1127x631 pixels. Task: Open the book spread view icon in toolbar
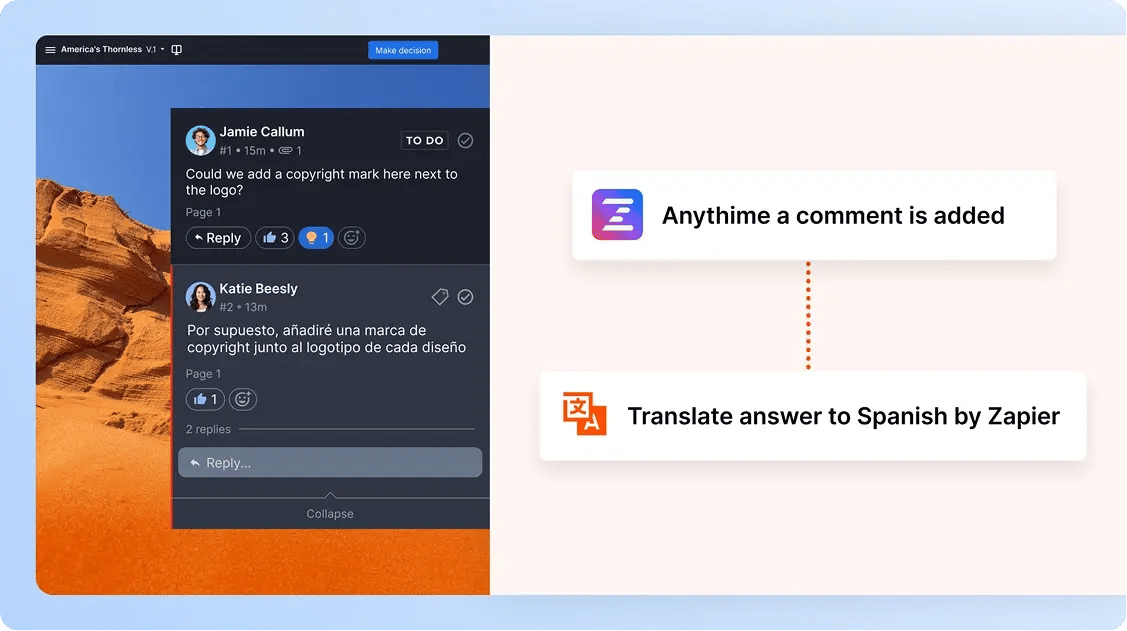tap(177, 49)
